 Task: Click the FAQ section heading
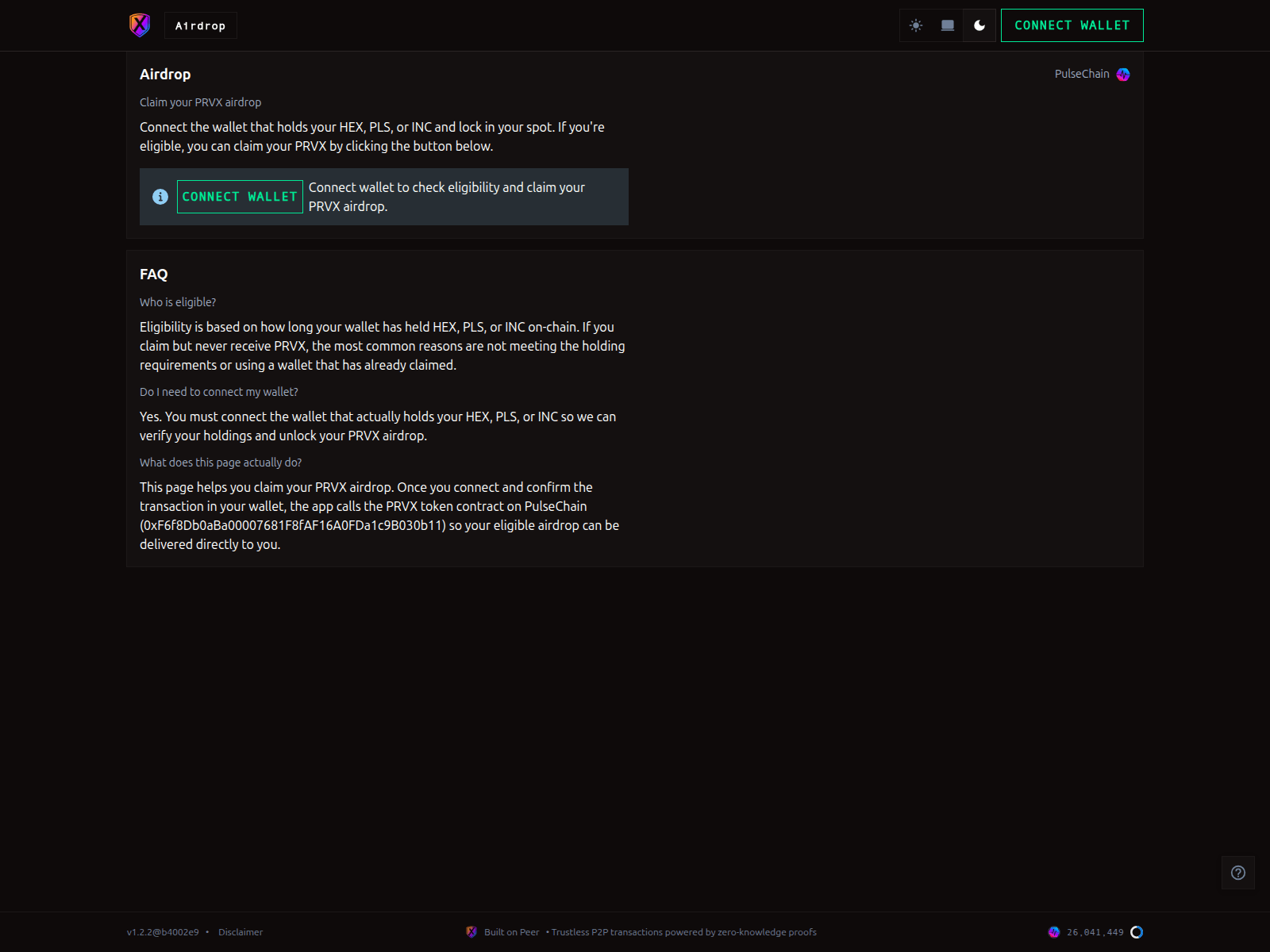pyautogui.click(x=154, y=274)
